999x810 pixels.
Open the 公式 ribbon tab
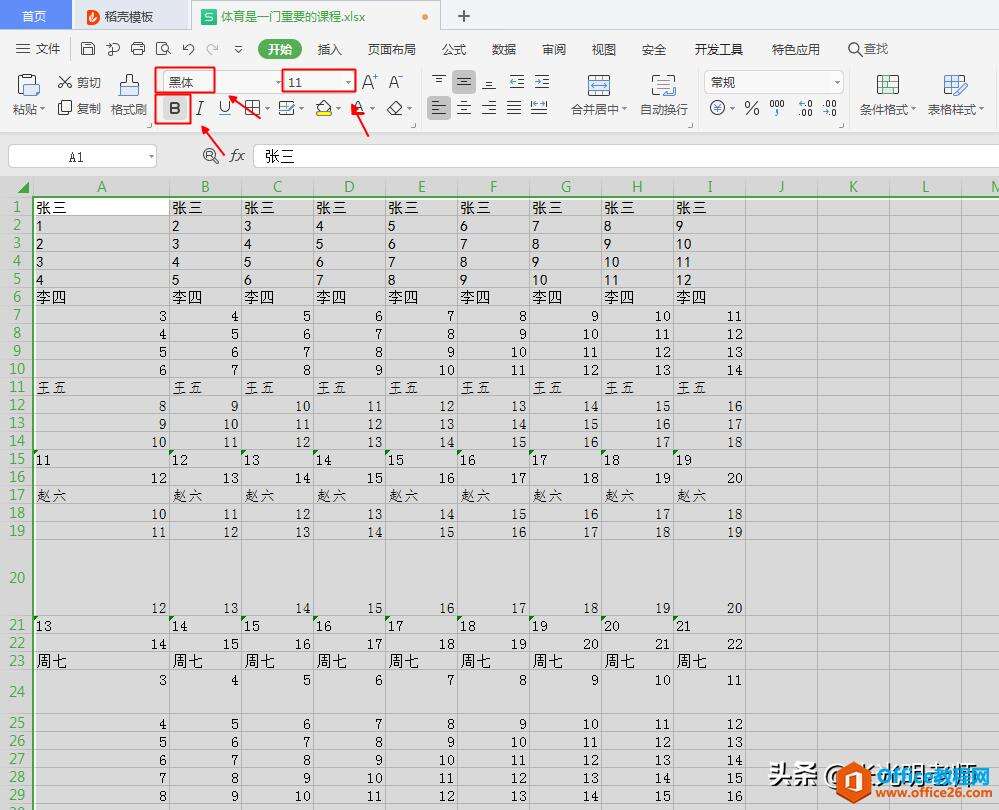pyautogui.click(x=454, y=49)
